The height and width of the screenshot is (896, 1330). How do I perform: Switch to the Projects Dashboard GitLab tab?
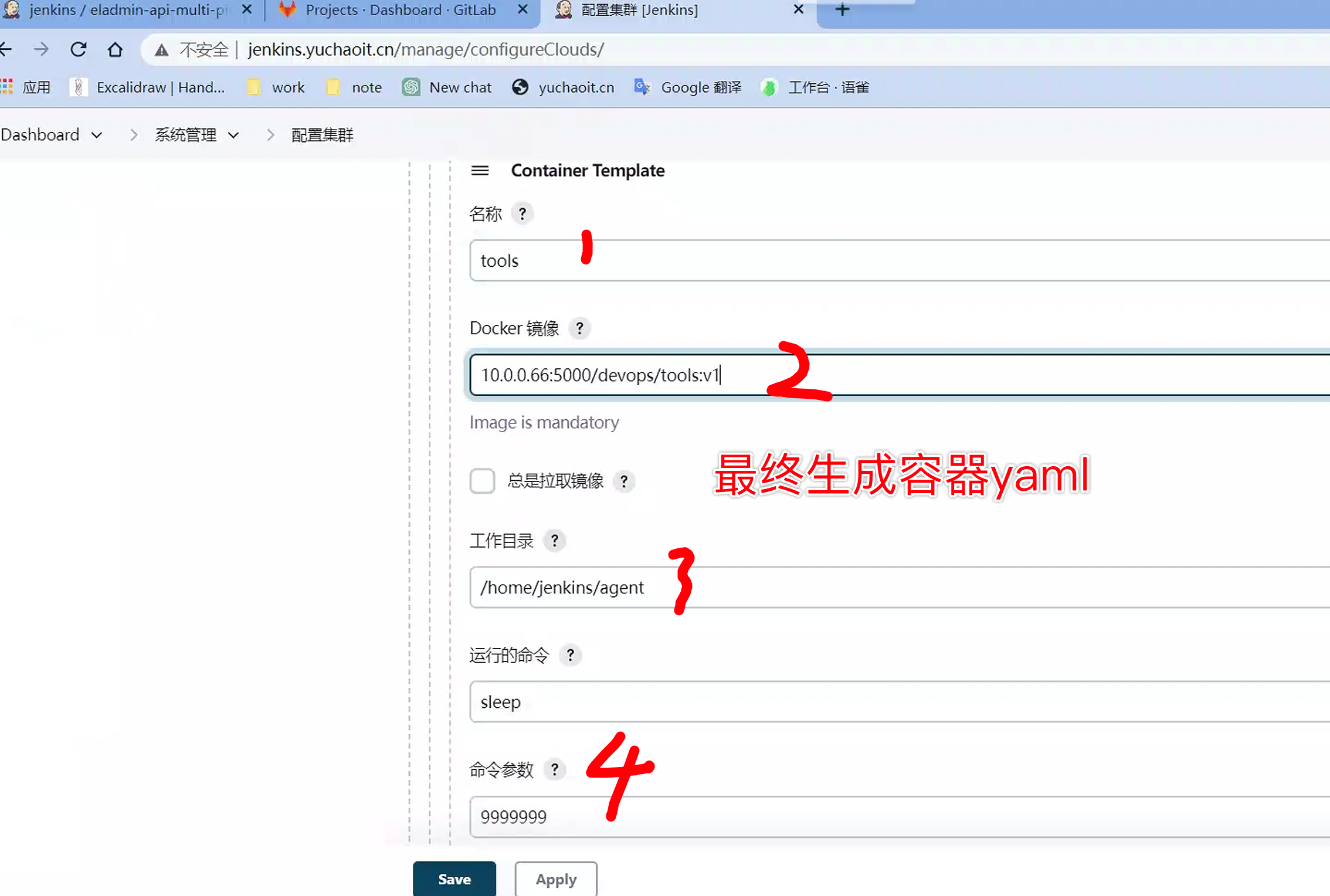point(400,10)
